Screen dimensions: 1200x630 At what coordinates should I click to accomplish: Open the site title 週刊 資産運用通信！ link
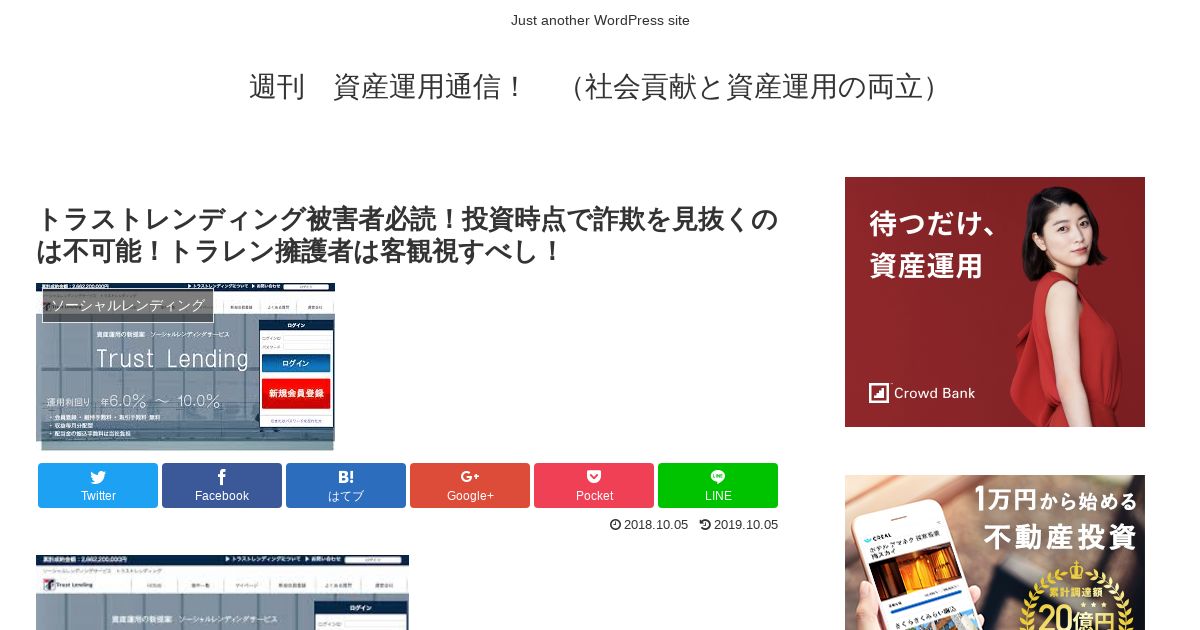600,87
